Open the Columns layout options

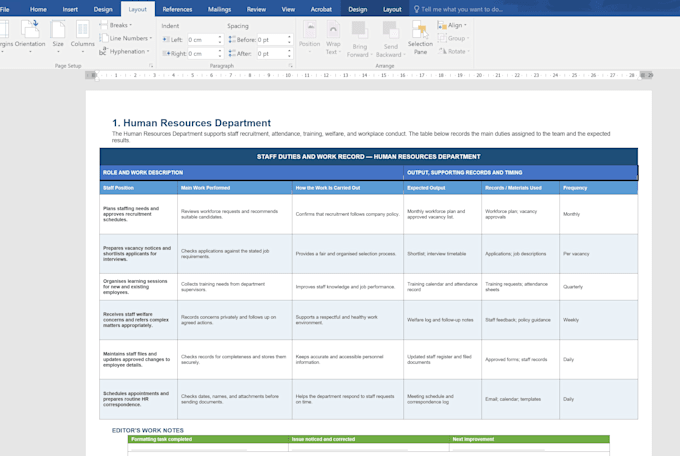point(82,37)
